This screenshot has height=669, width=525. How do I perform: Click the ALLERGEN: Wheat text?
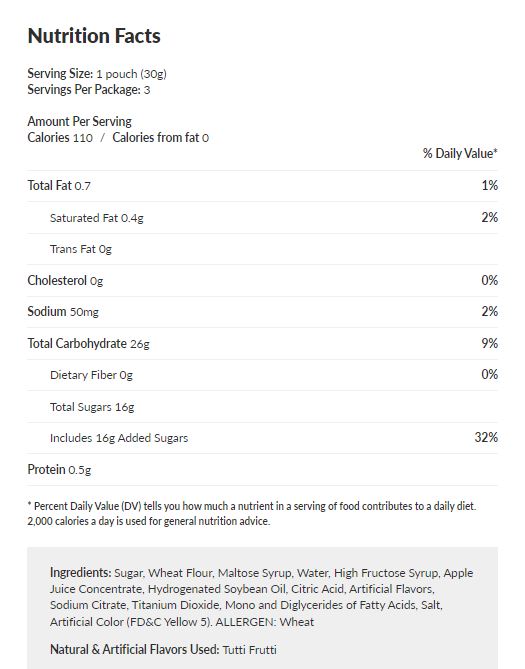(x=265, y=622)
